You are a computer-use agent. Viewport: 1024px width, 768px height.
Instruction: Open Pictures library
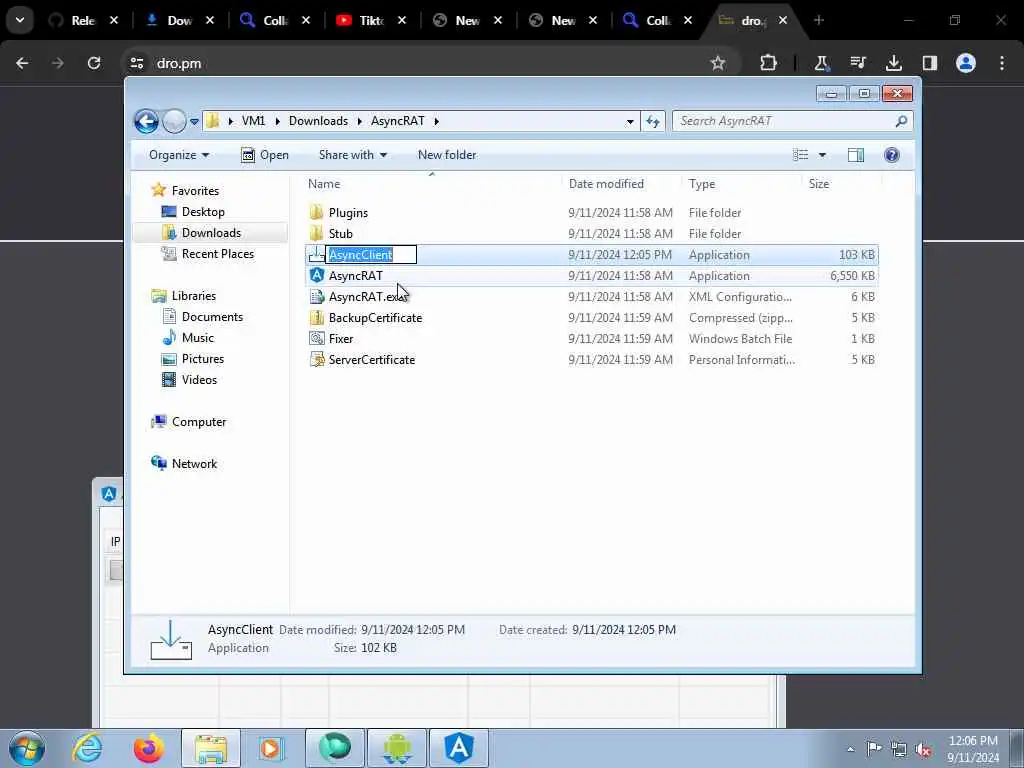(x=202, y=359)
